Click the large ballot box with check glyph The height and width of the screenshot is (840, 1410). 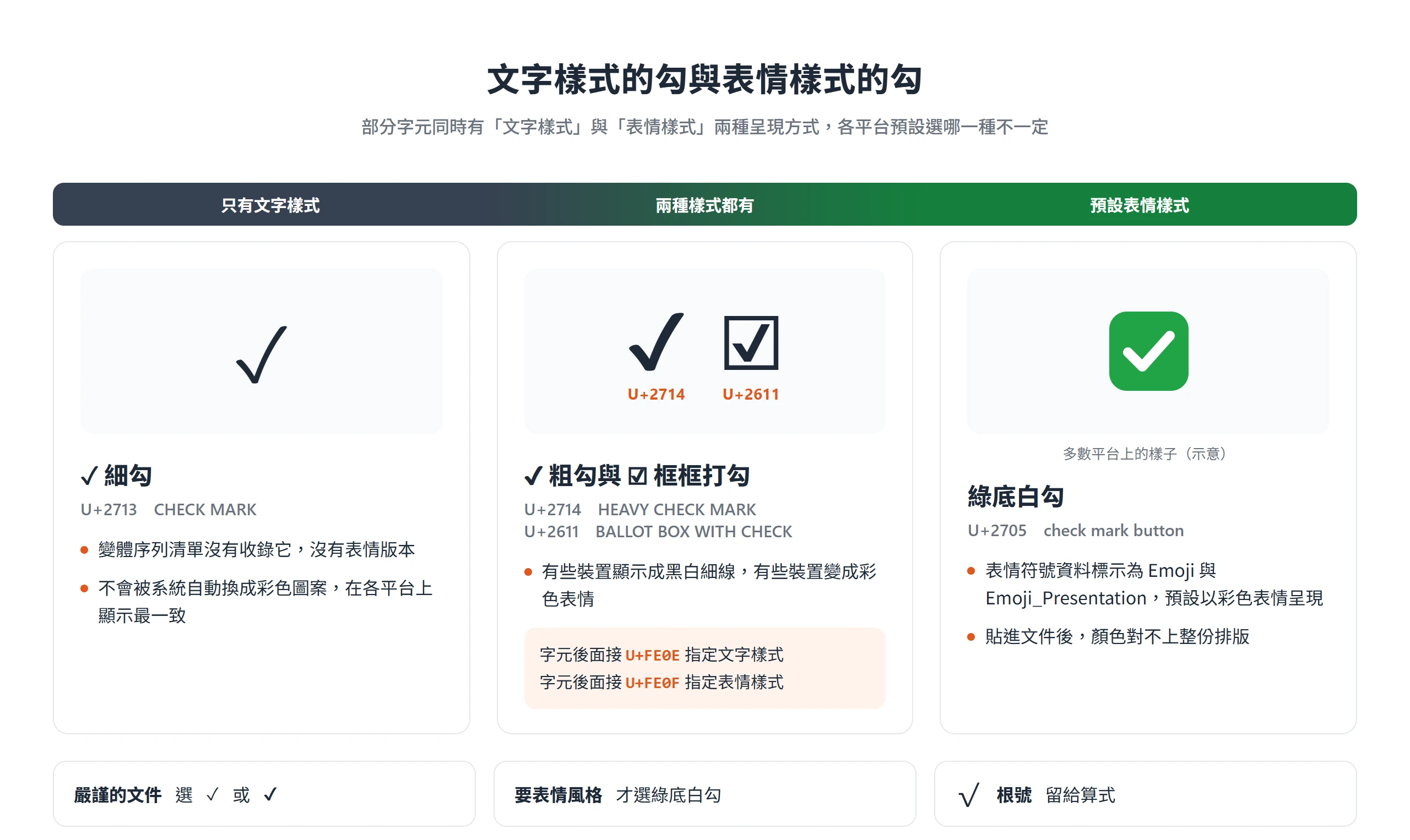tap(751, 342)
